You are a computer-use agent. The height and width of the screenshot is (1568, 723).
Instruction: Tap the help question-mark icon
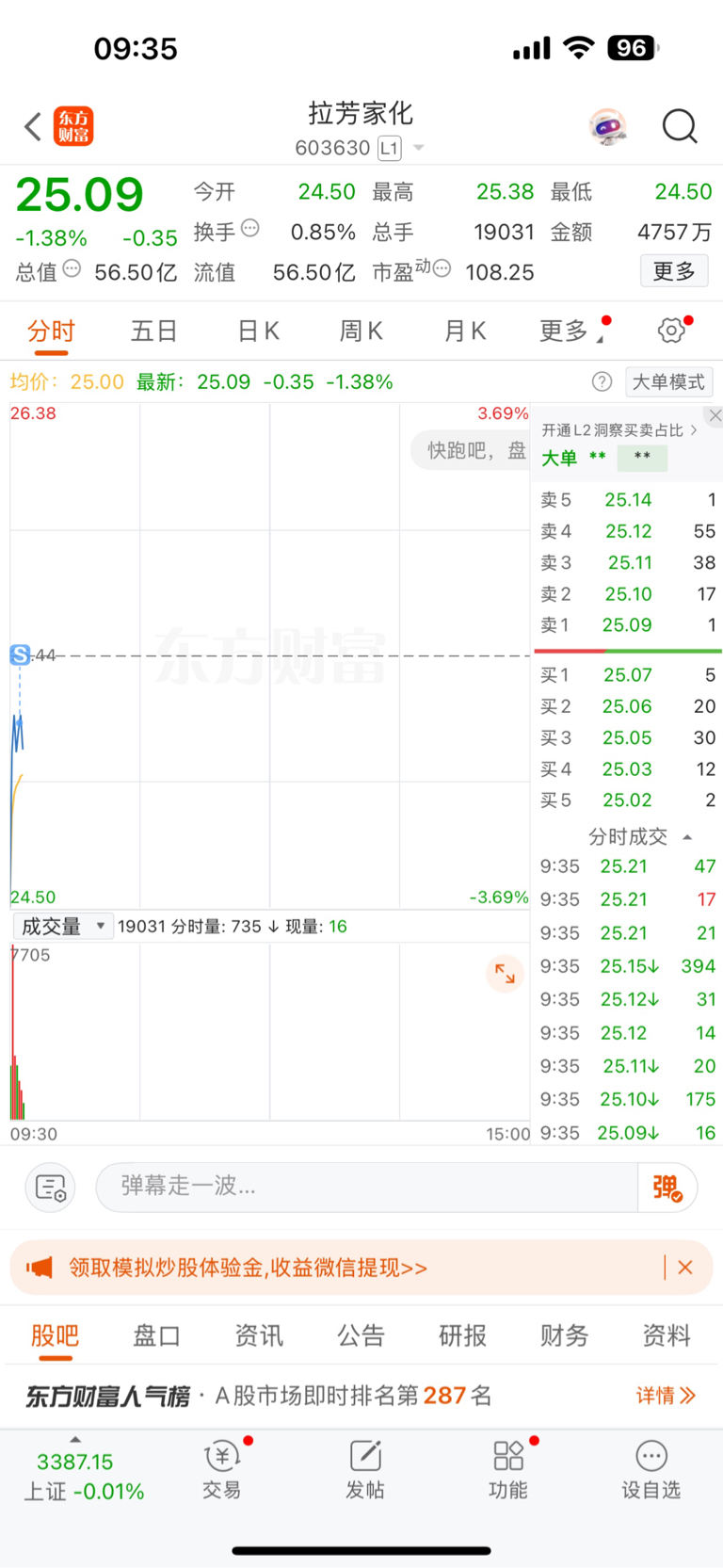[x=602, y=381]
